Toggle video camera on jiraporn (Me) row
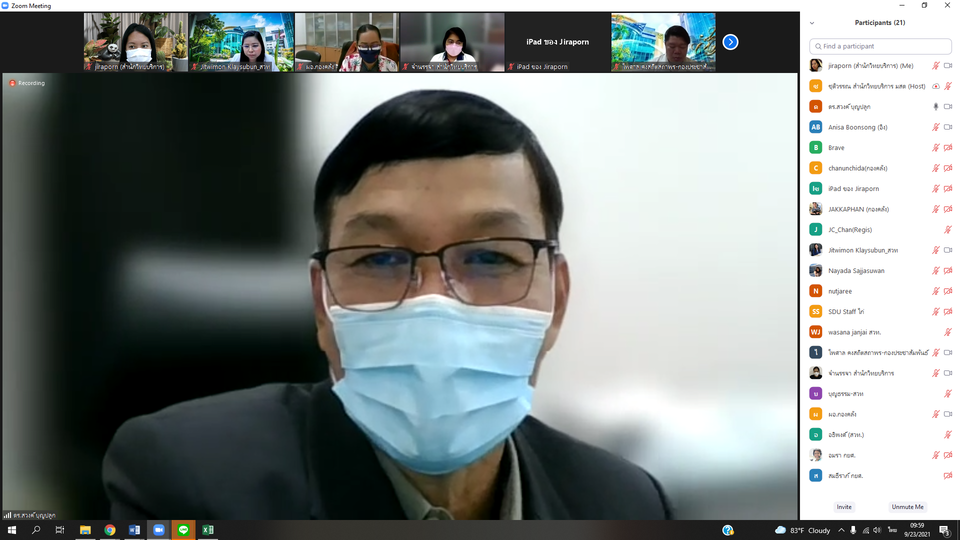The height and width of the screenshot is (540, 960). pyautogui.click(x=947, y=66)
